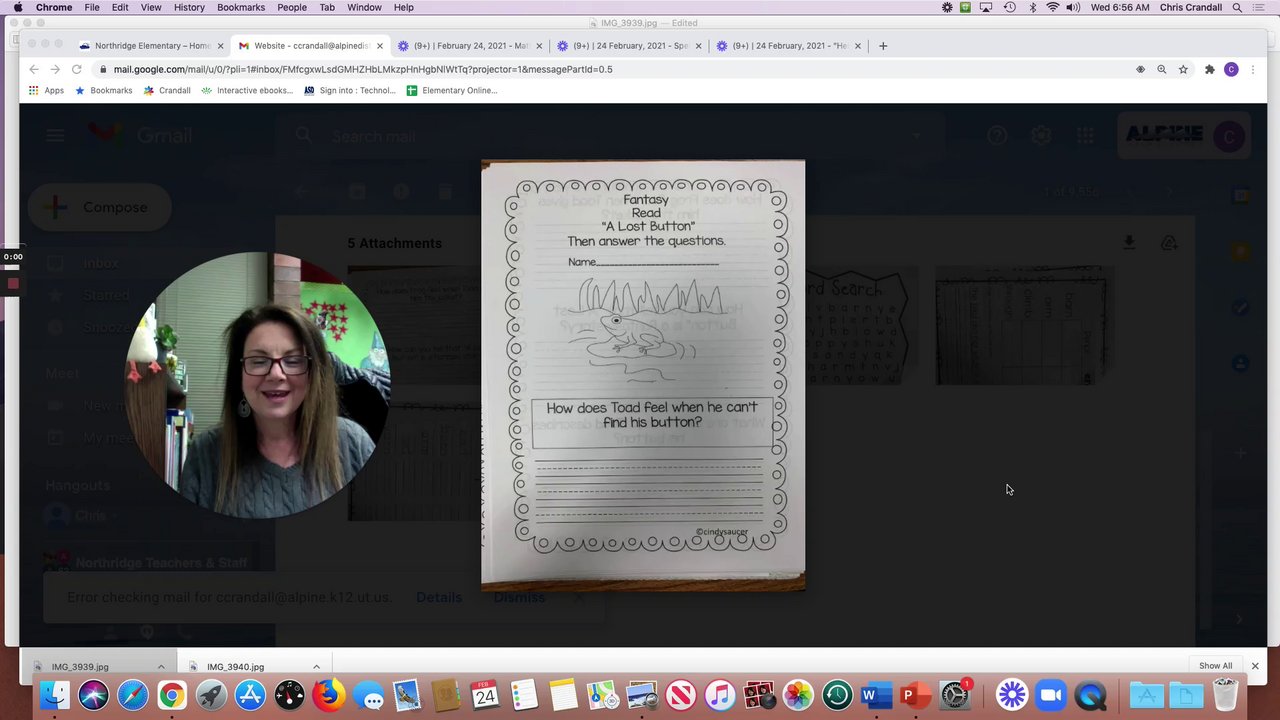
Task: Open iTunes music app from Dock
Action: click(x=720, y=695)
